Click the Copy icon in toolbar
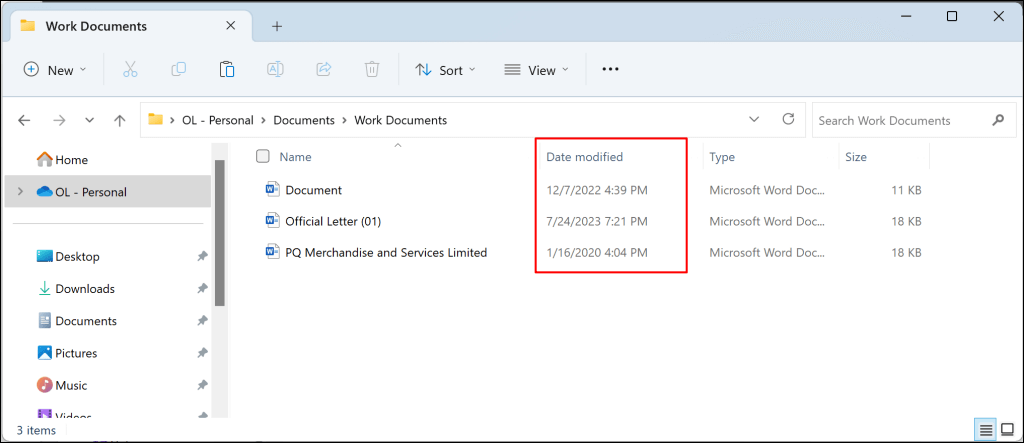Screen dimensions: 1024x443 178,70
